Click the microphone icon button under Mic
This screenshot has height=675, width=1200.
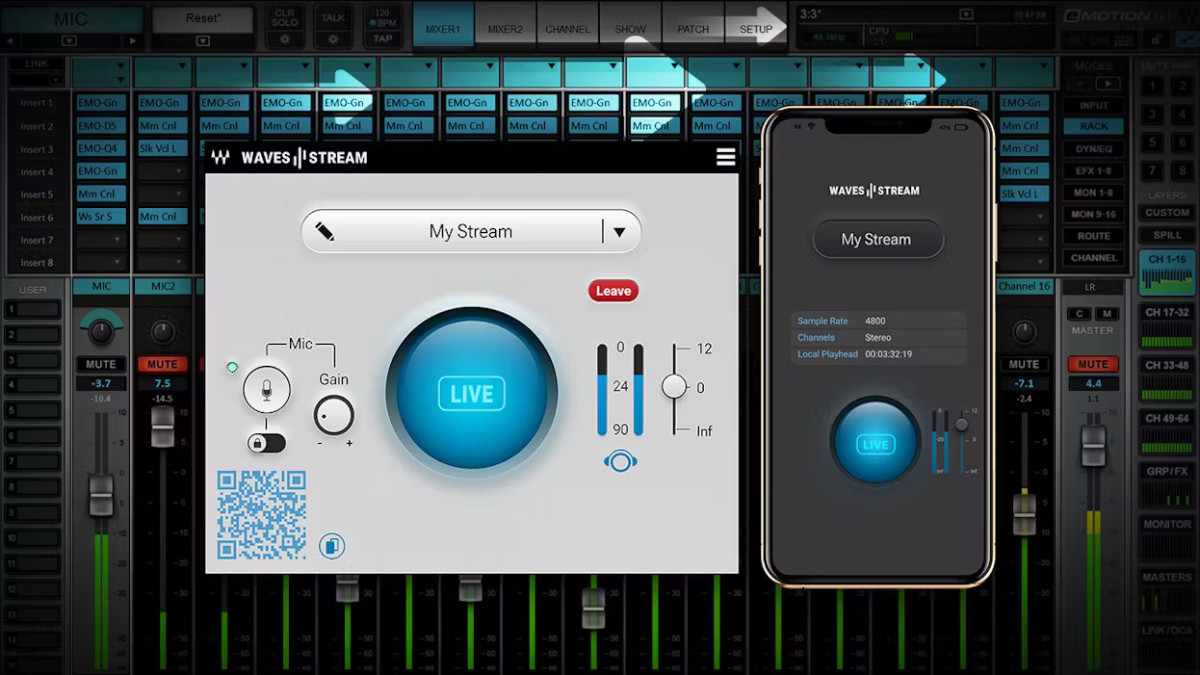point(267,391)
